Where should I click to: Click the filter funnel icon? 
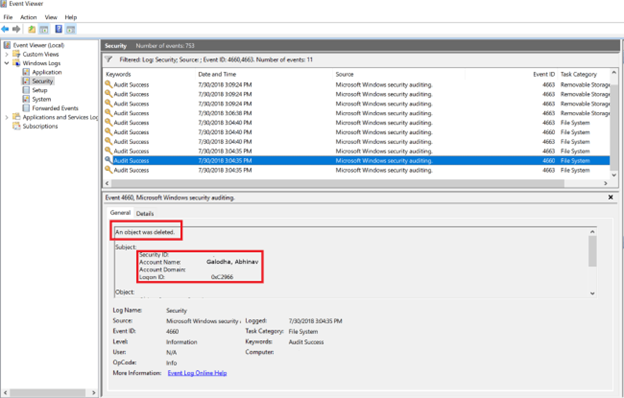tap(108, 60)
